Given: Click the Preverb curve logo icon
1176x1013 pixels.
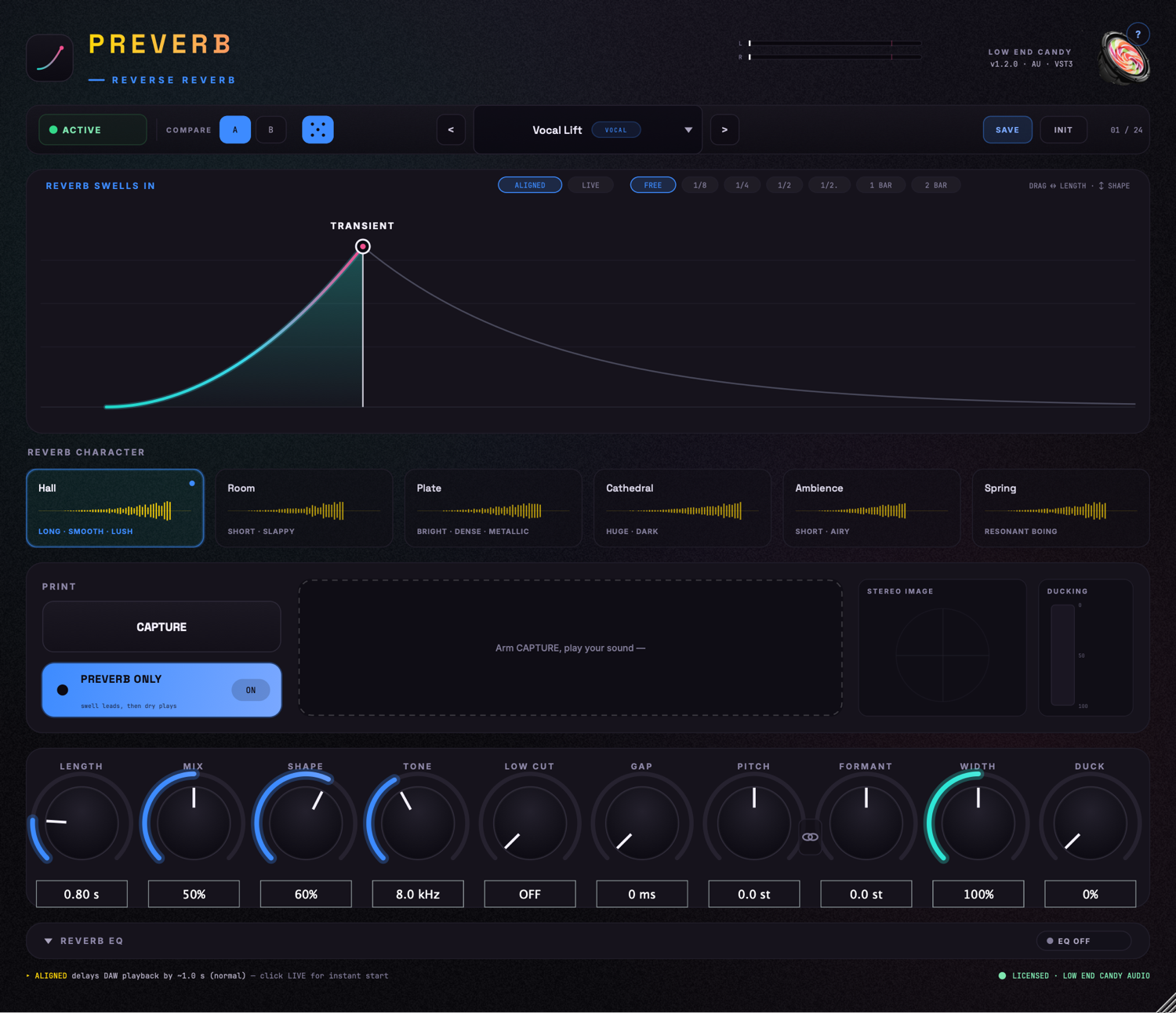Looking at the screenshot, I should [50, 58].
